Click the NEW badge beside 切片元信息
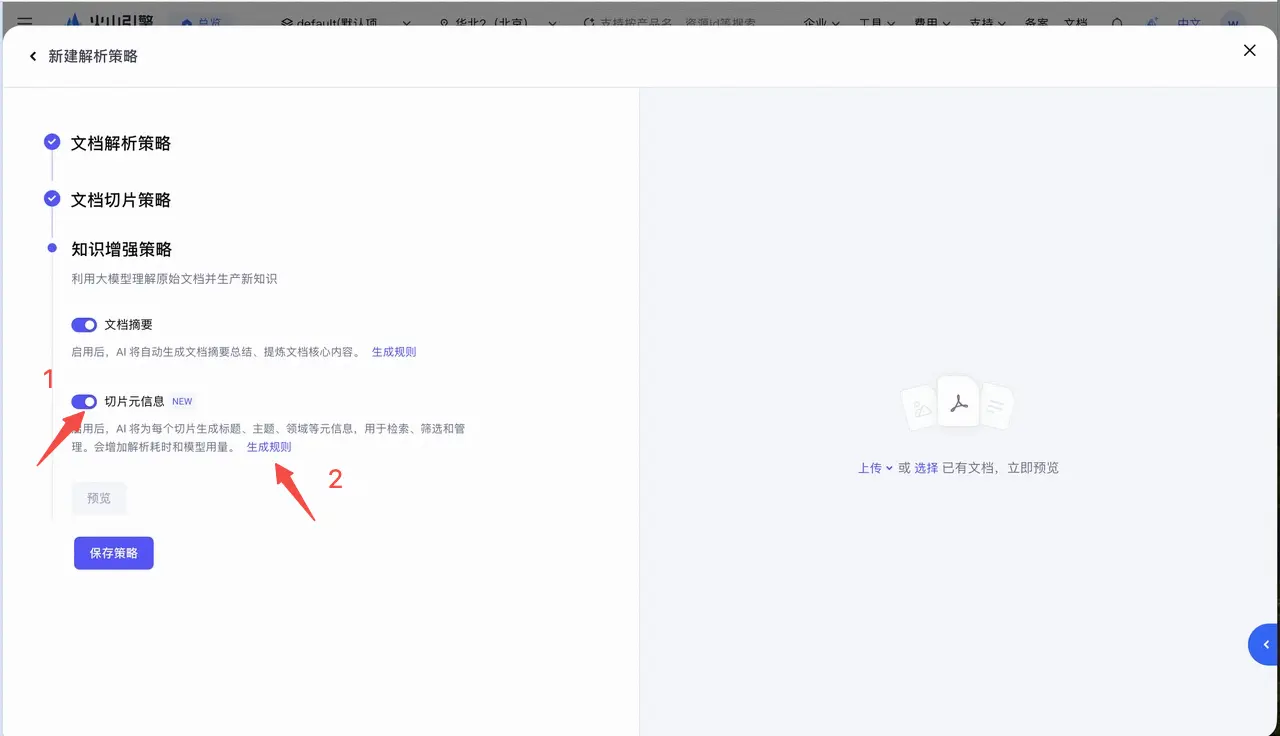This screenshot has height=736, width=1280. tap(182, 402)
